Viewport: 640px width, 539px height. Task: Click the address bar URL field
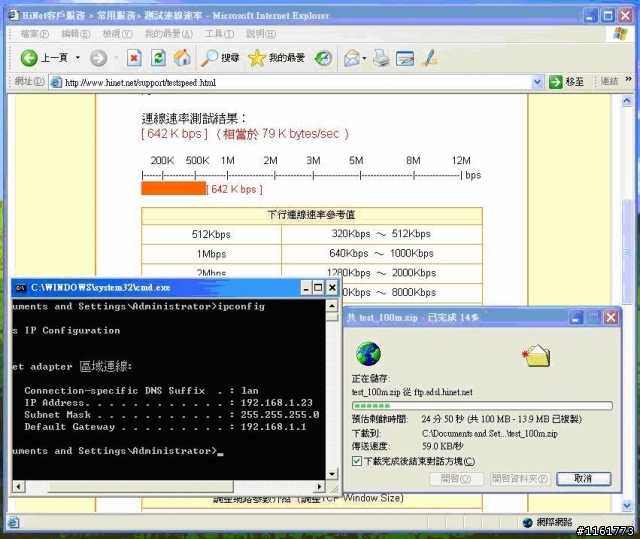click(x=298, y=82)
